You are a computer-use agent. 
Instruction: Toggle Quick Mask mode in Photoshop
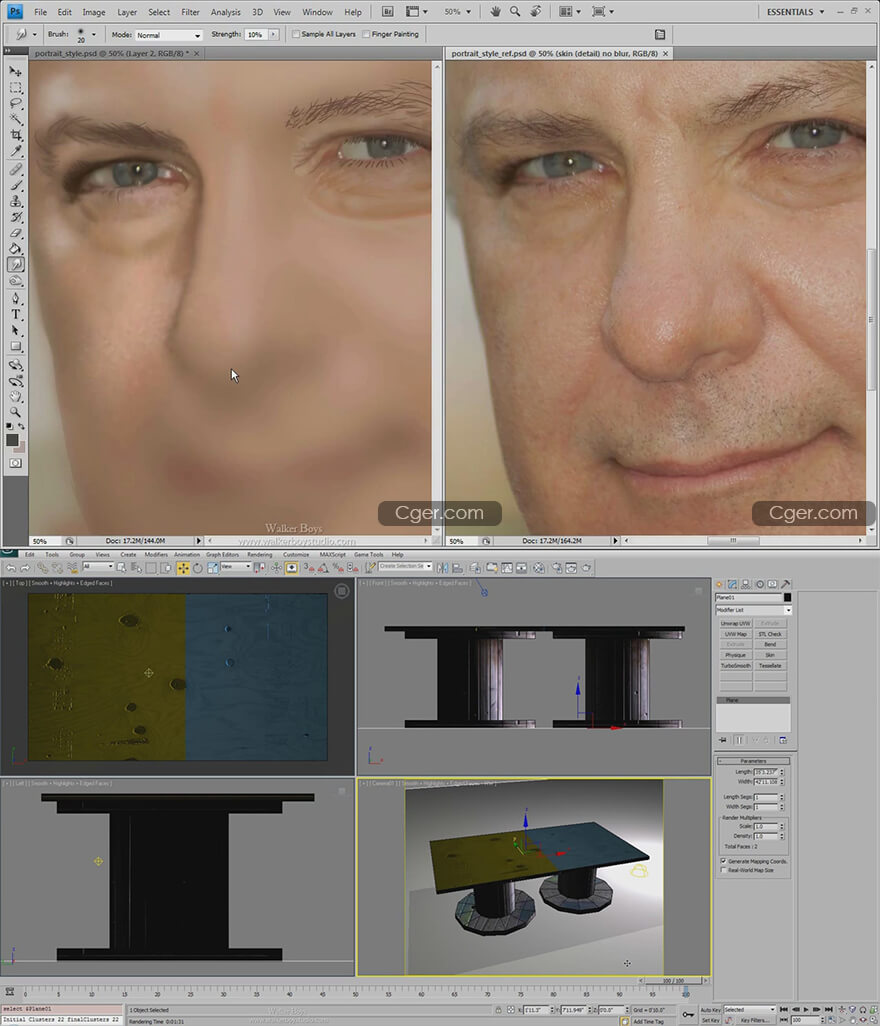coord(16,463)
